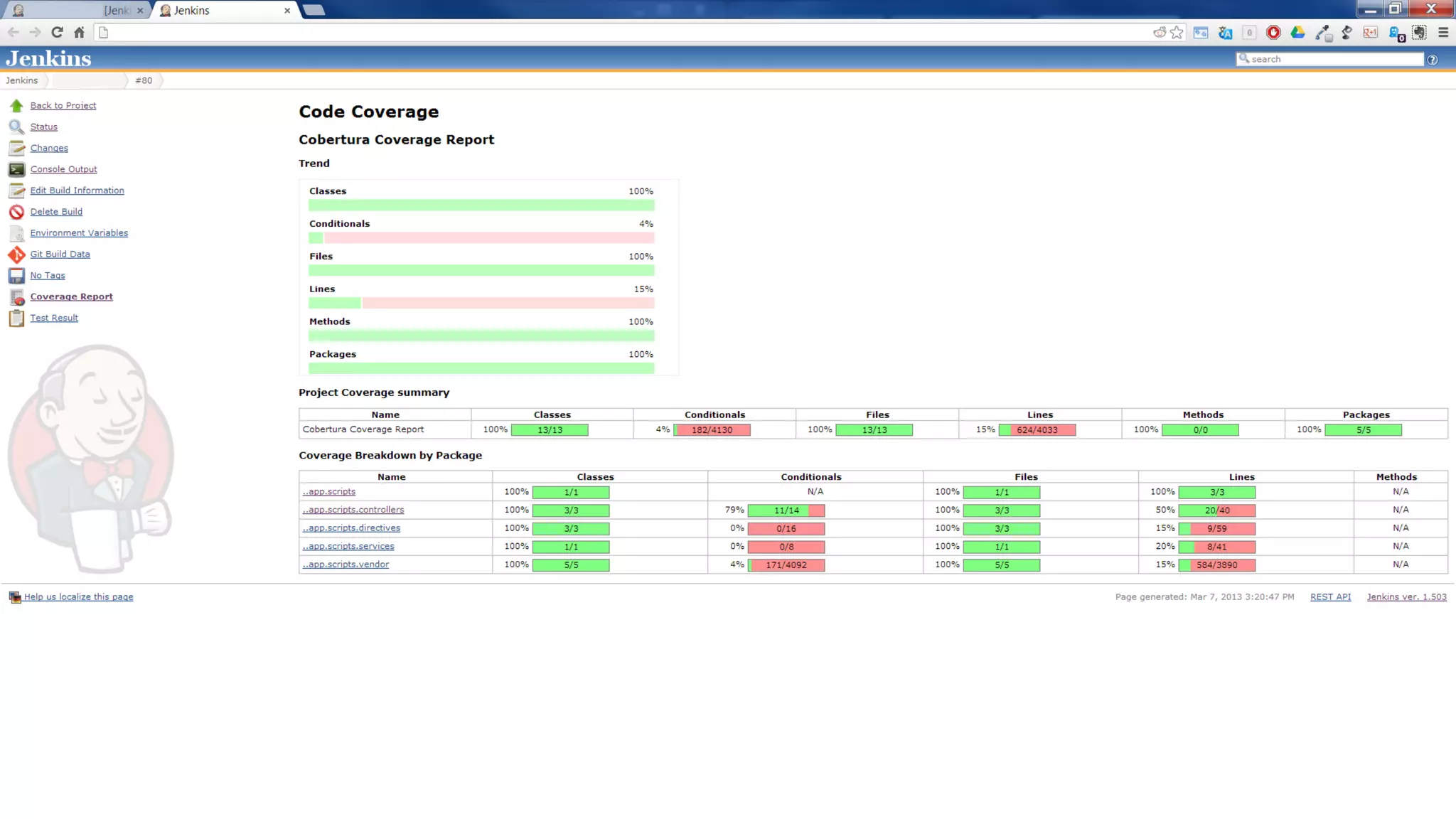This screenshot has width=1456, height=819.
Task: Click the Test Result clipboard icon
Action: [x=16, y=318]
